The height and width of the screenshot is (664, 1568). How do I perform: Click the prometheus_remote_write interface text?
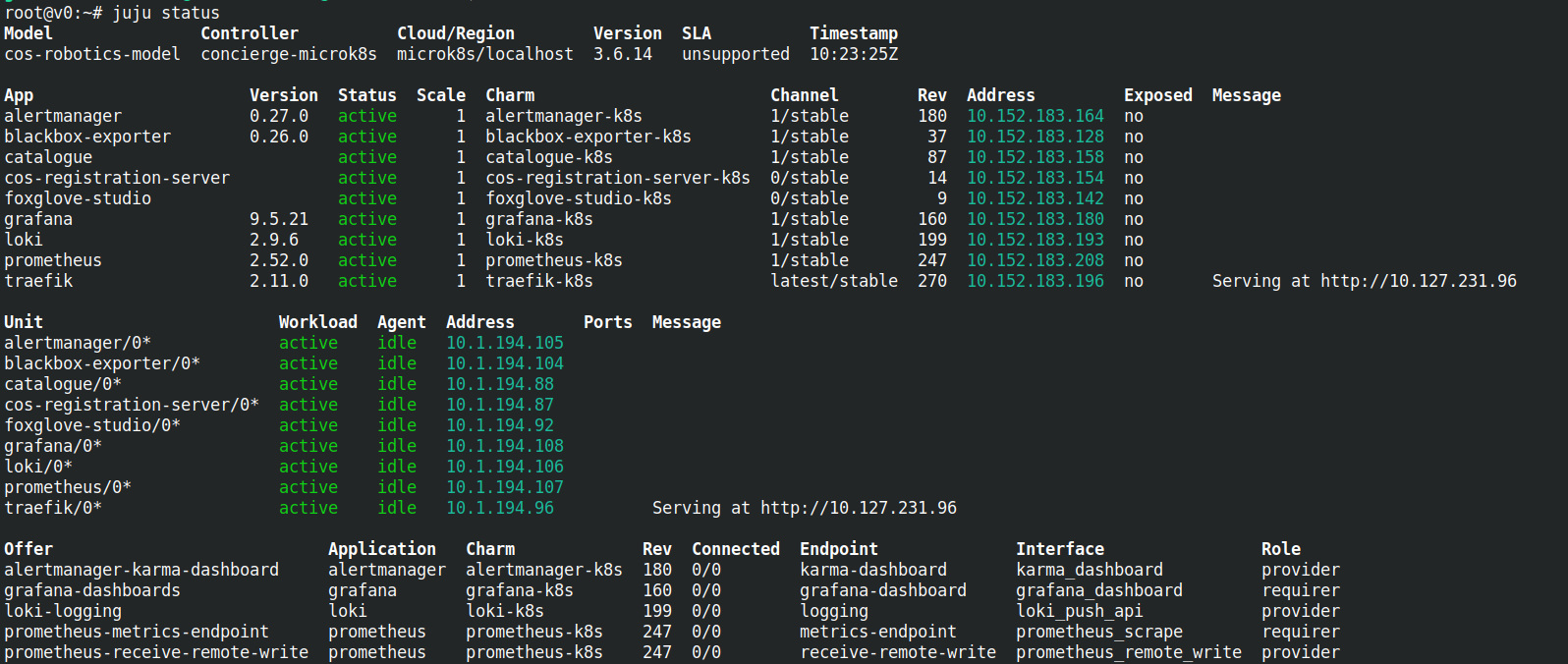coord(1128,652)
